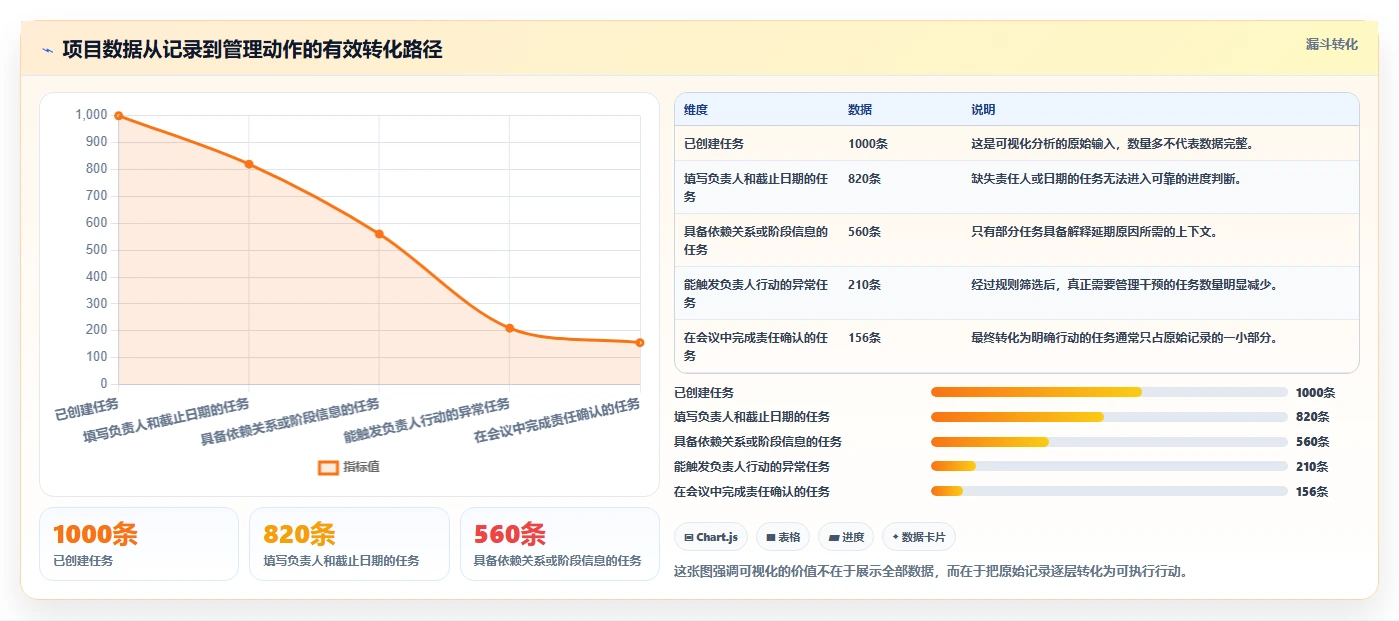This screenshot has width=1399, height=621.
Task: Click the 560条 value beside the progress bar
Action: (x=1312, y=442)
